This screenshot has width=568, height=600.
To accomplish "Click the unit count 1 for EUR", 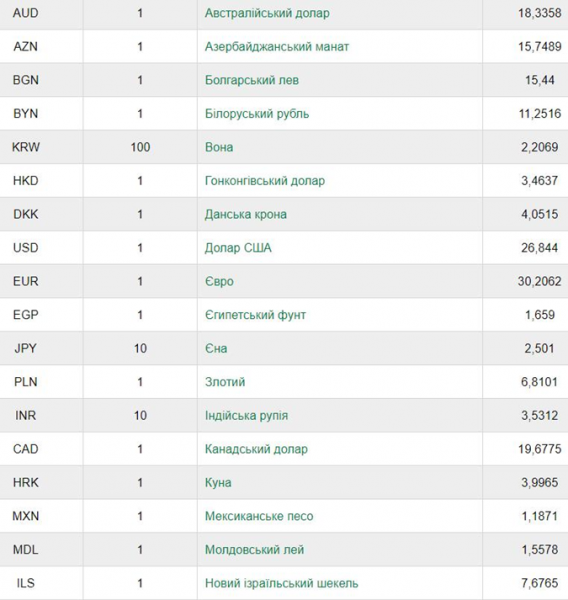I will point(140,281).
